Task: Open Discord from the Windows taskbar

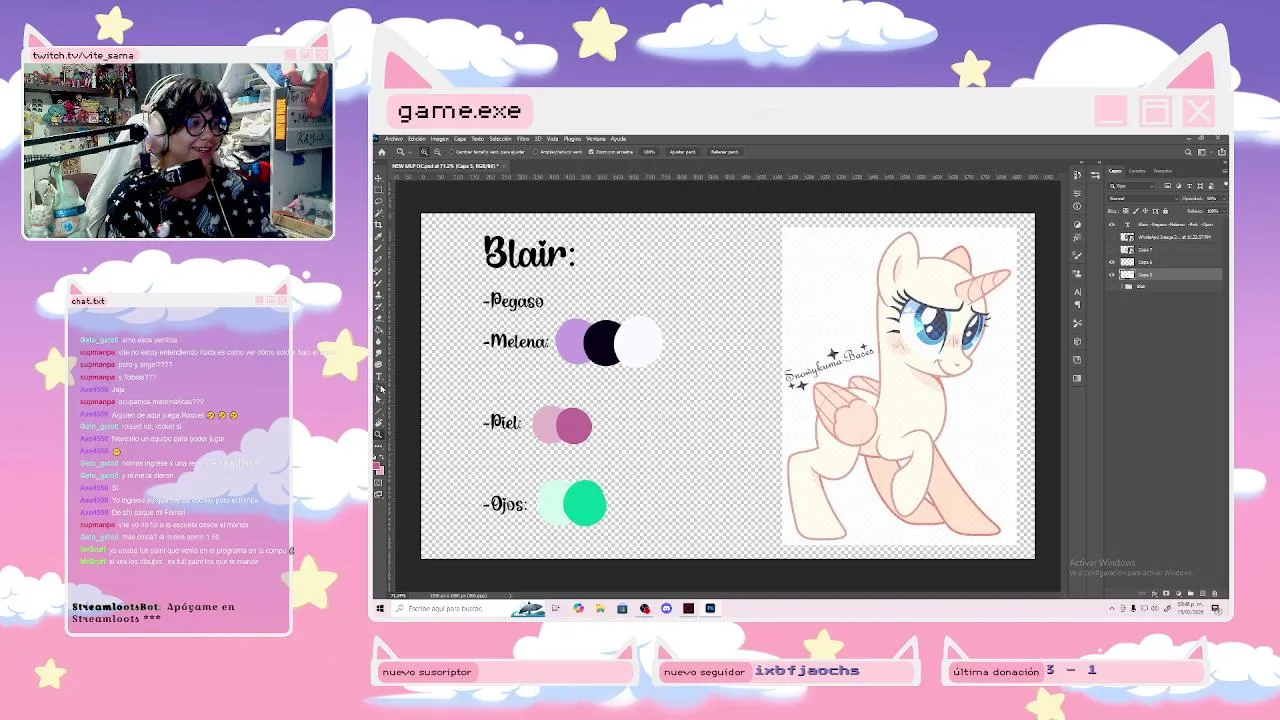Action: (666, 608)
